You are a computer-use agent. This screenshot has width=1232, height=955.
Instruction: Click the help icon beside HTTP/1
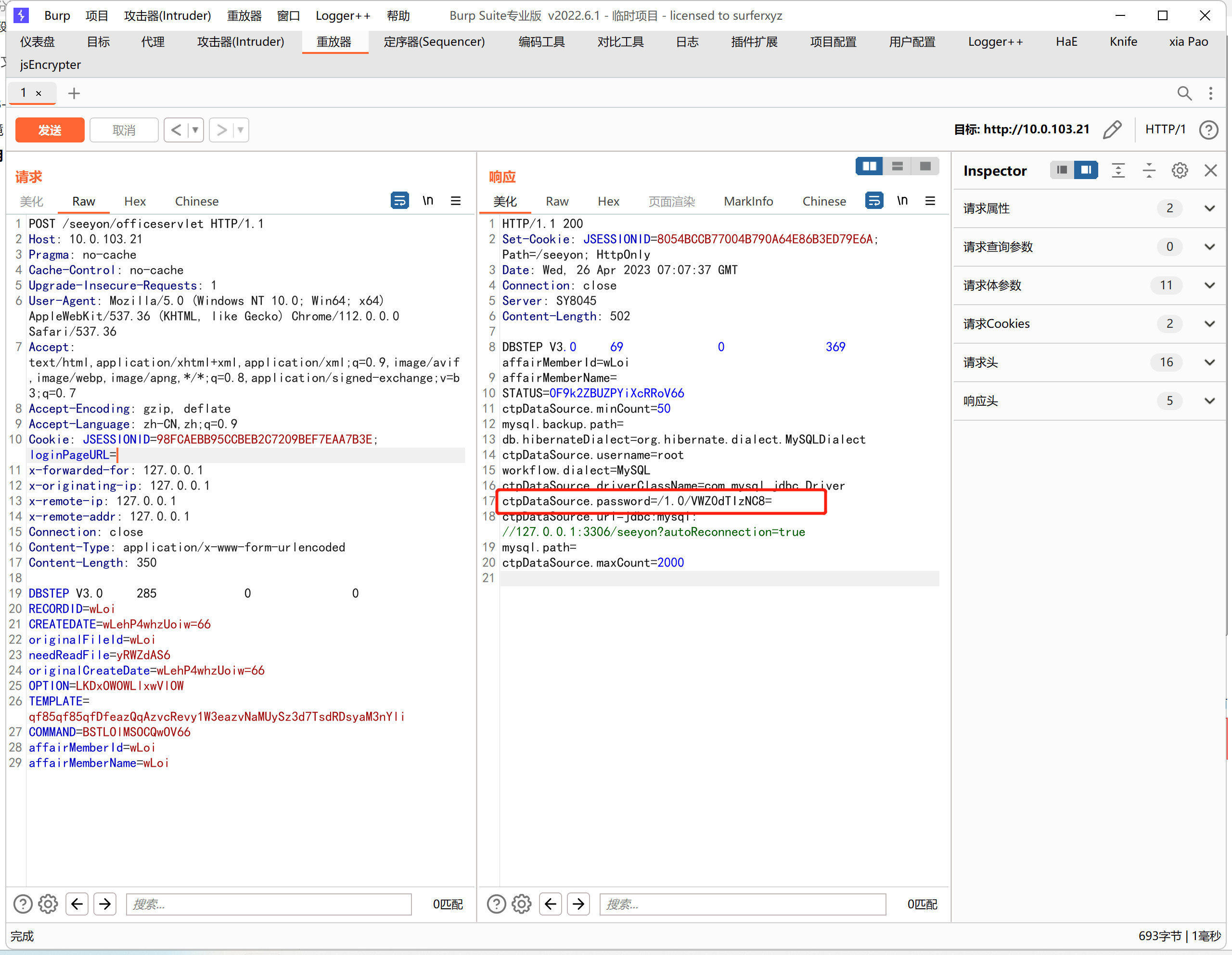point(1208,130)
